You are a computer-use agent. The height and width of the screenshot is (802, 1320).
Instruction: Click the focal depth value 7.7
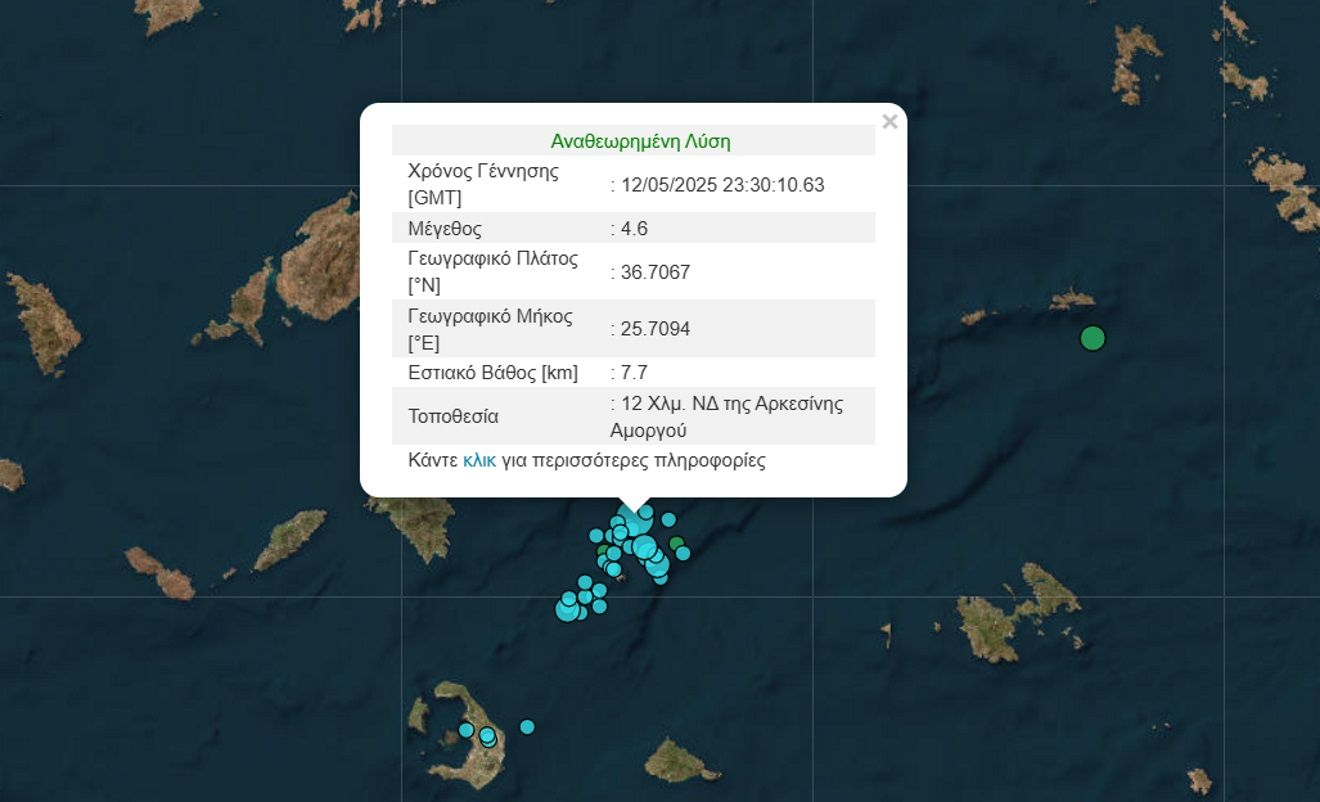click(634, 373)
